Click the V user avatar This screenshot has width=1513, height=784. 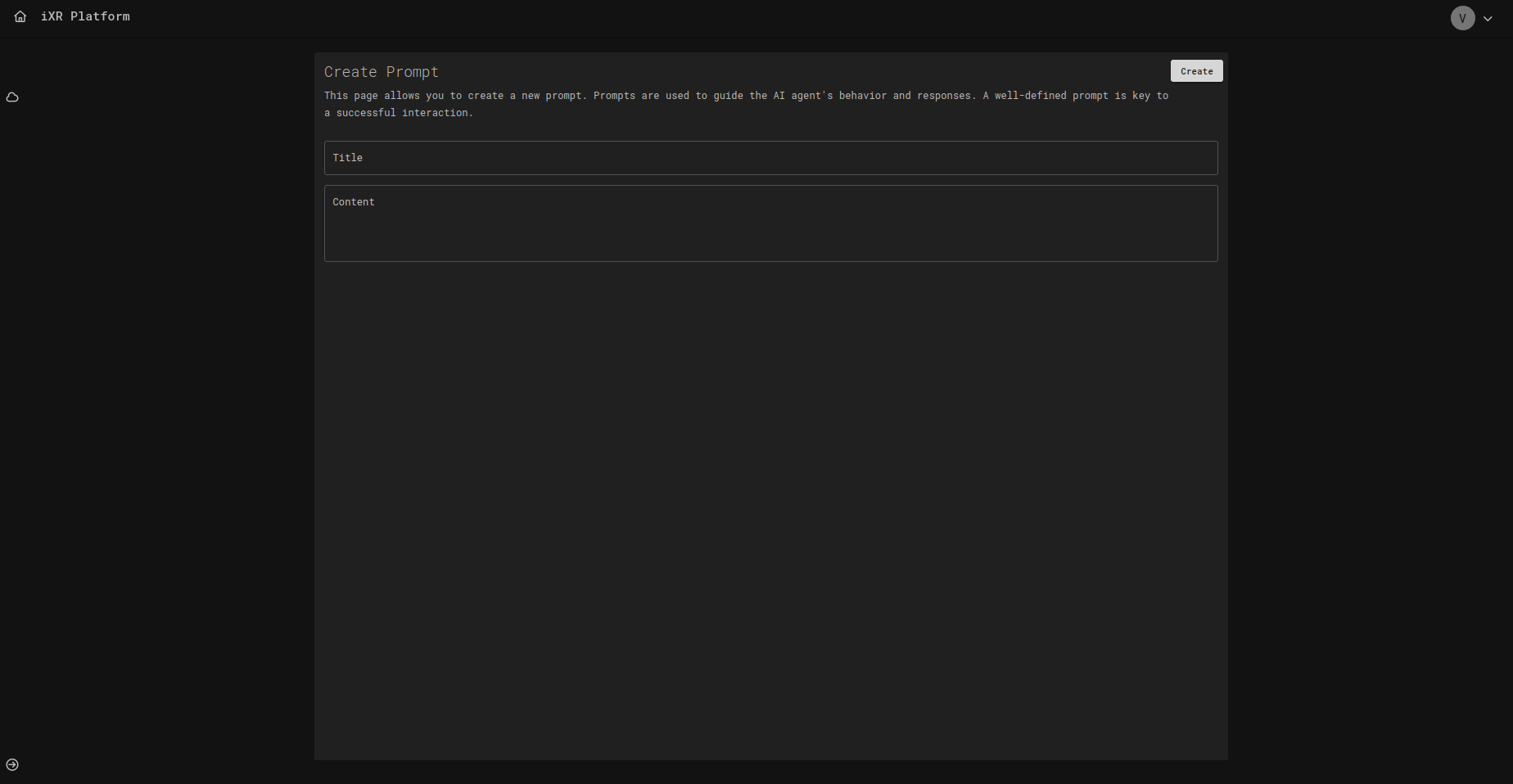(x=1462, y=18)
